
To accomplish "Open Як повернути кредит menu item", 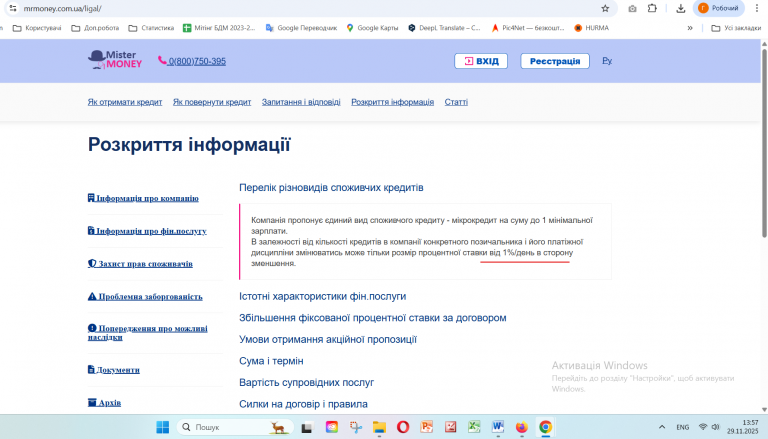I will [x=212, y=102].
